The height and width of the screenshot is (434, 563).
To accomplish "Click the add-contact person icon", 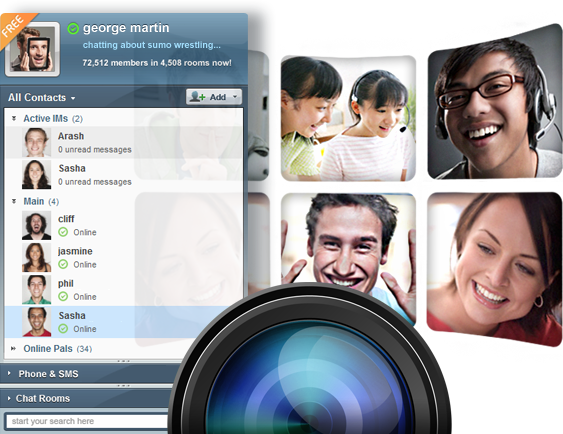I will pos(197,97).
